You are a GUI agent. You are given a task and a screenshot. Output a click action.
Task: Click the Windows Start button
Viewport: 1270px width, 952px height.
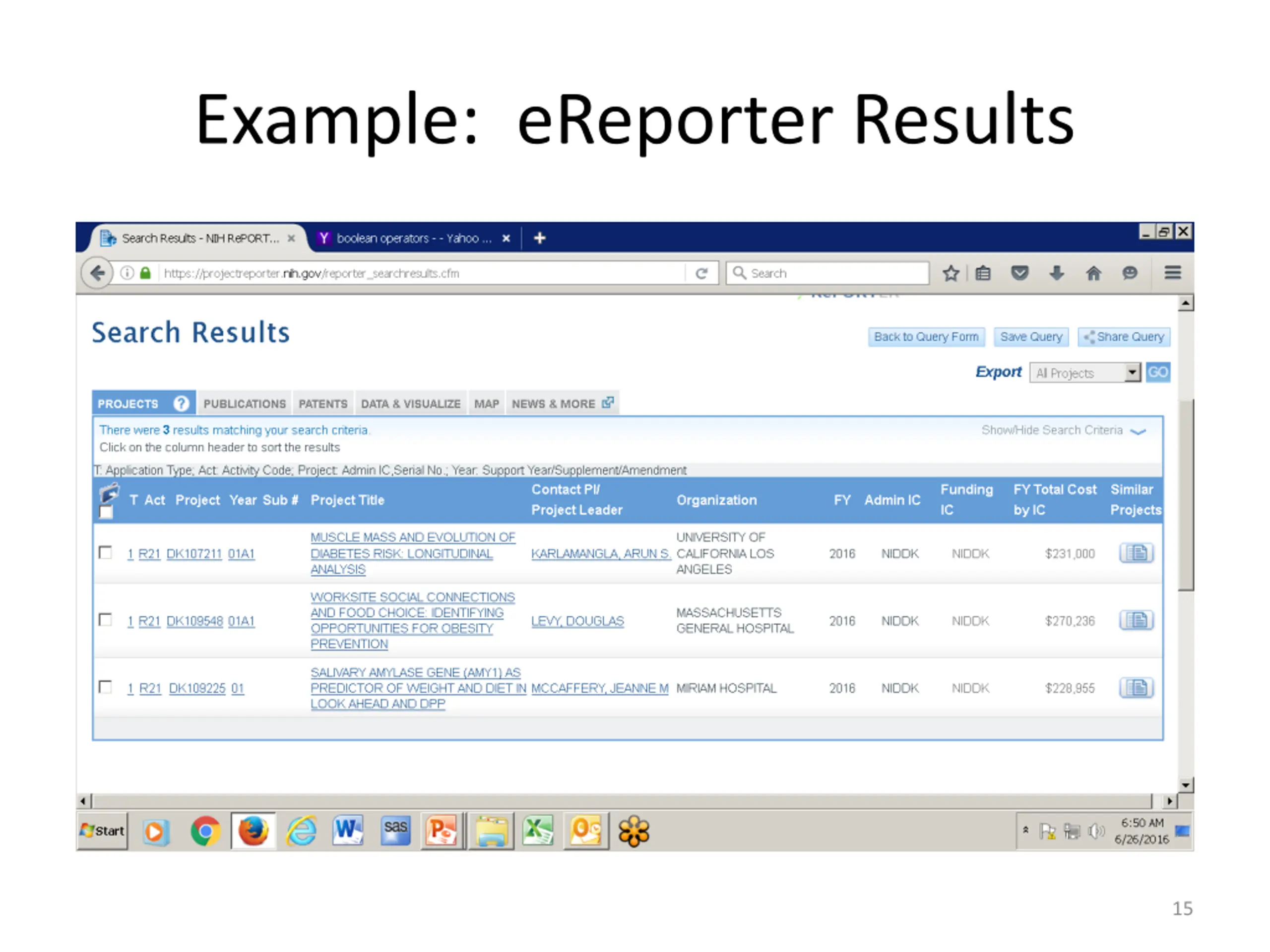(x=102, y=831)
